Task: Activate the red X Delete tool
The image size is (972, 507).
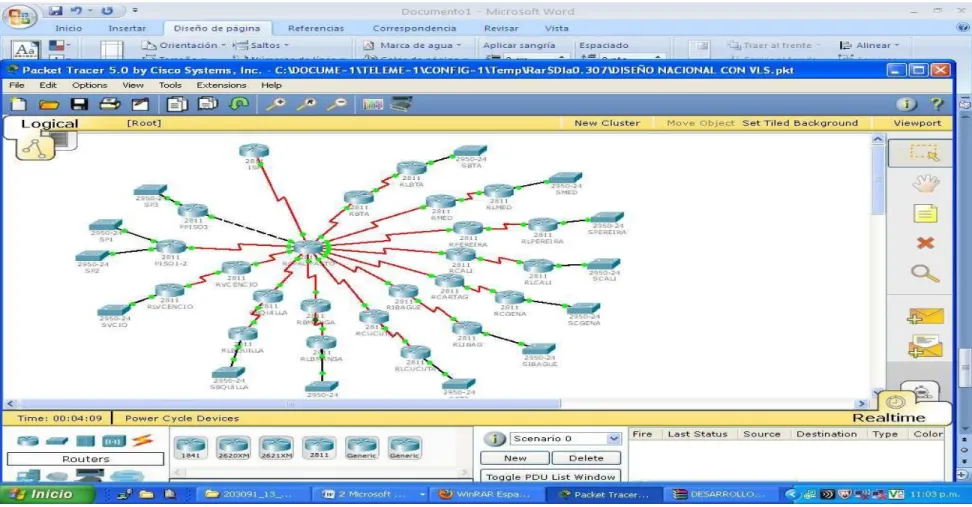Action: point(925,243)
